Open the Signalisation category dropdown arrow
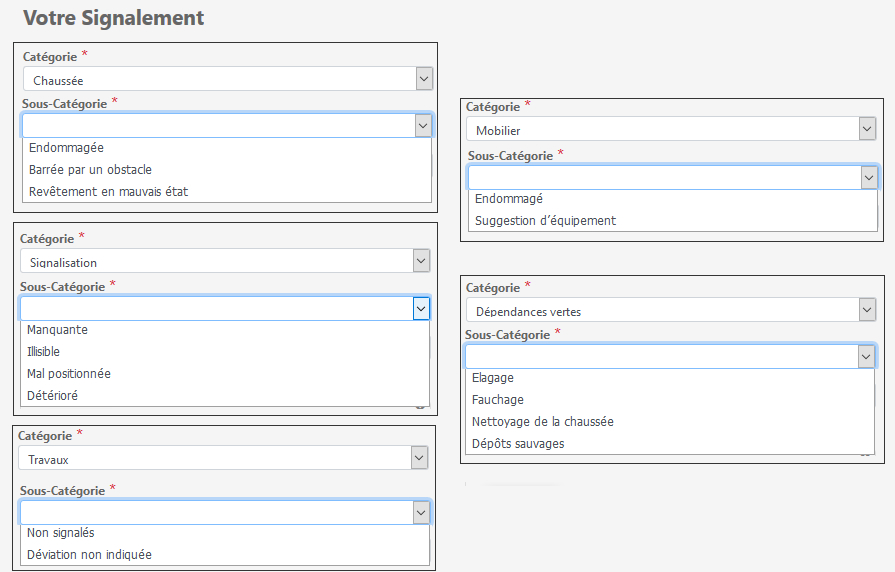 click(421, 261)
